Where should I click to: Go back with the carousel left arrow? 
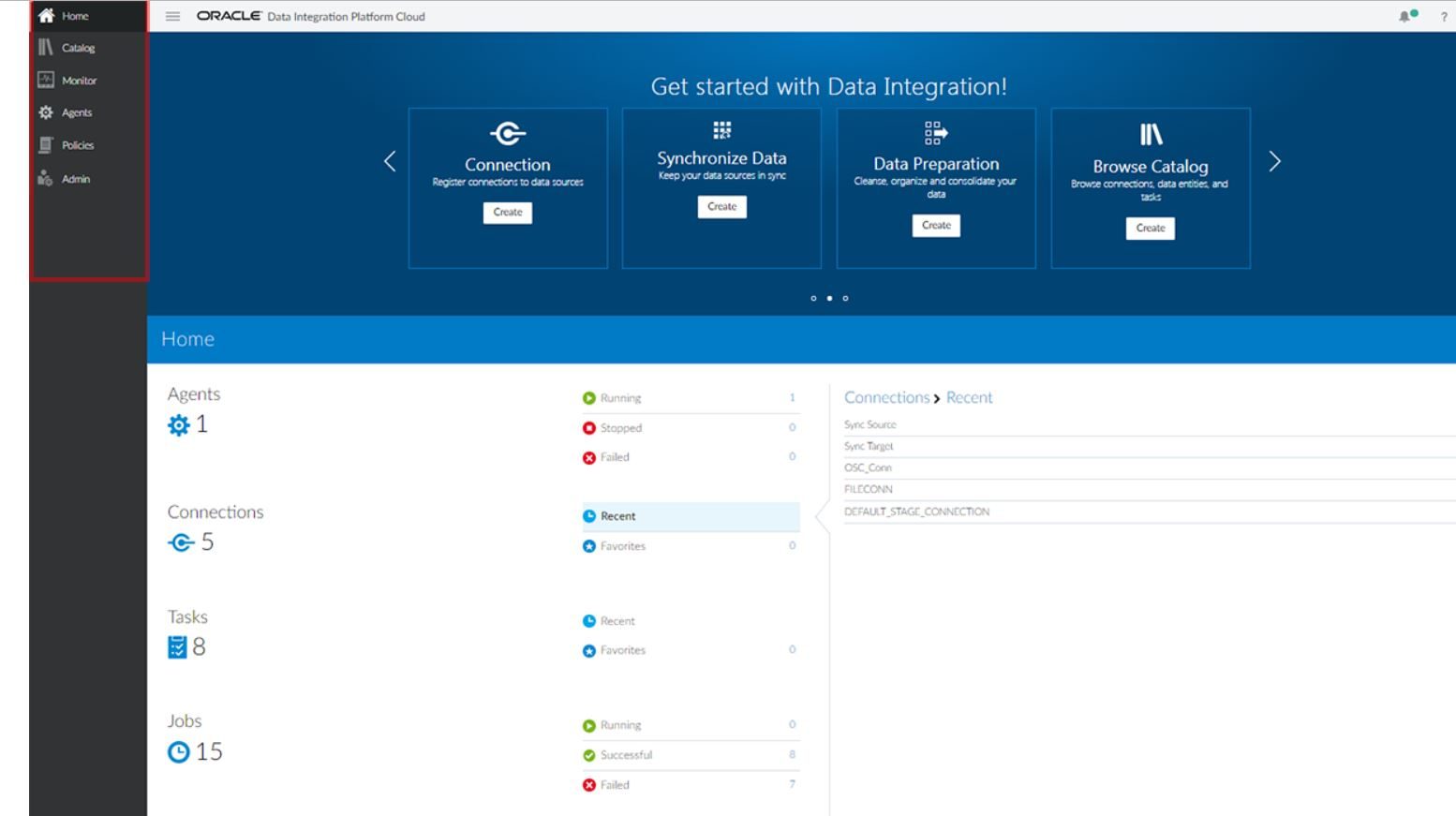(390, 162)
